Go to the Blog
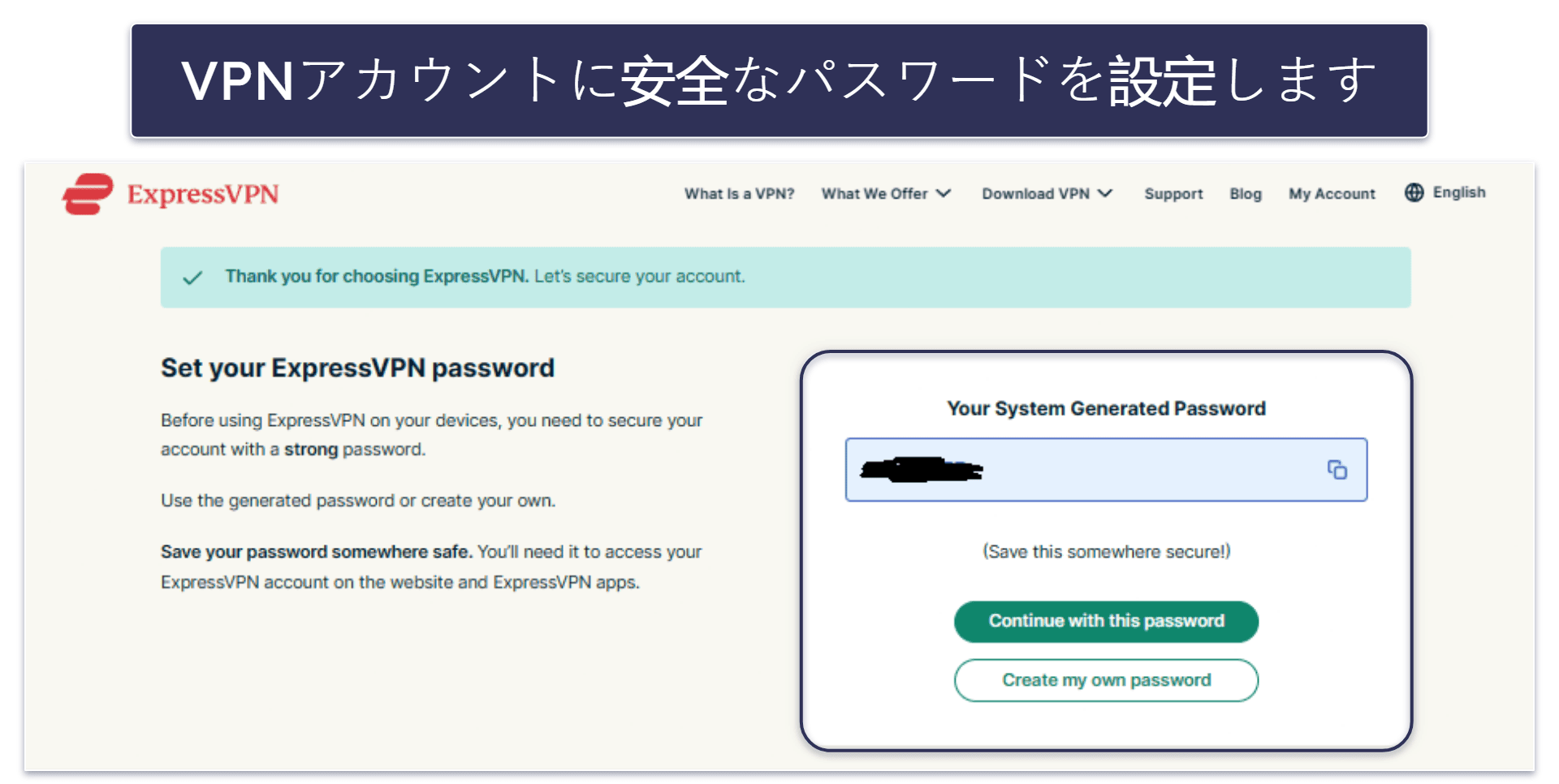Viewport: 1559px width, 784px height. point(1246,194)
